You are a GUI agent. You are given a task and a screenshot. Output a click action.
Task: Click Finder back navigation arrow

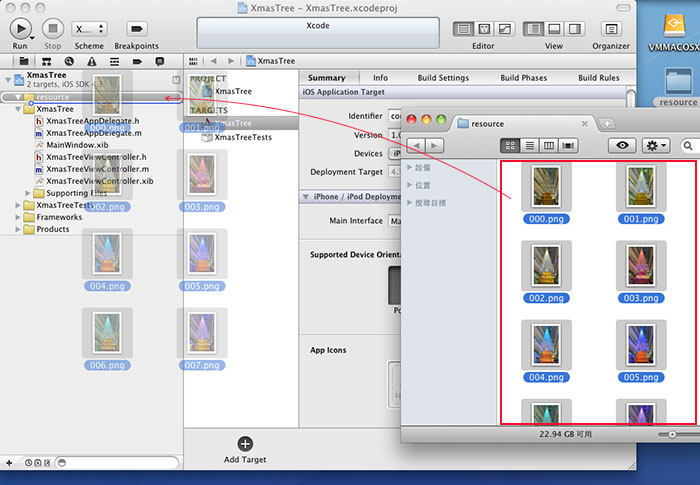point(416,146)
